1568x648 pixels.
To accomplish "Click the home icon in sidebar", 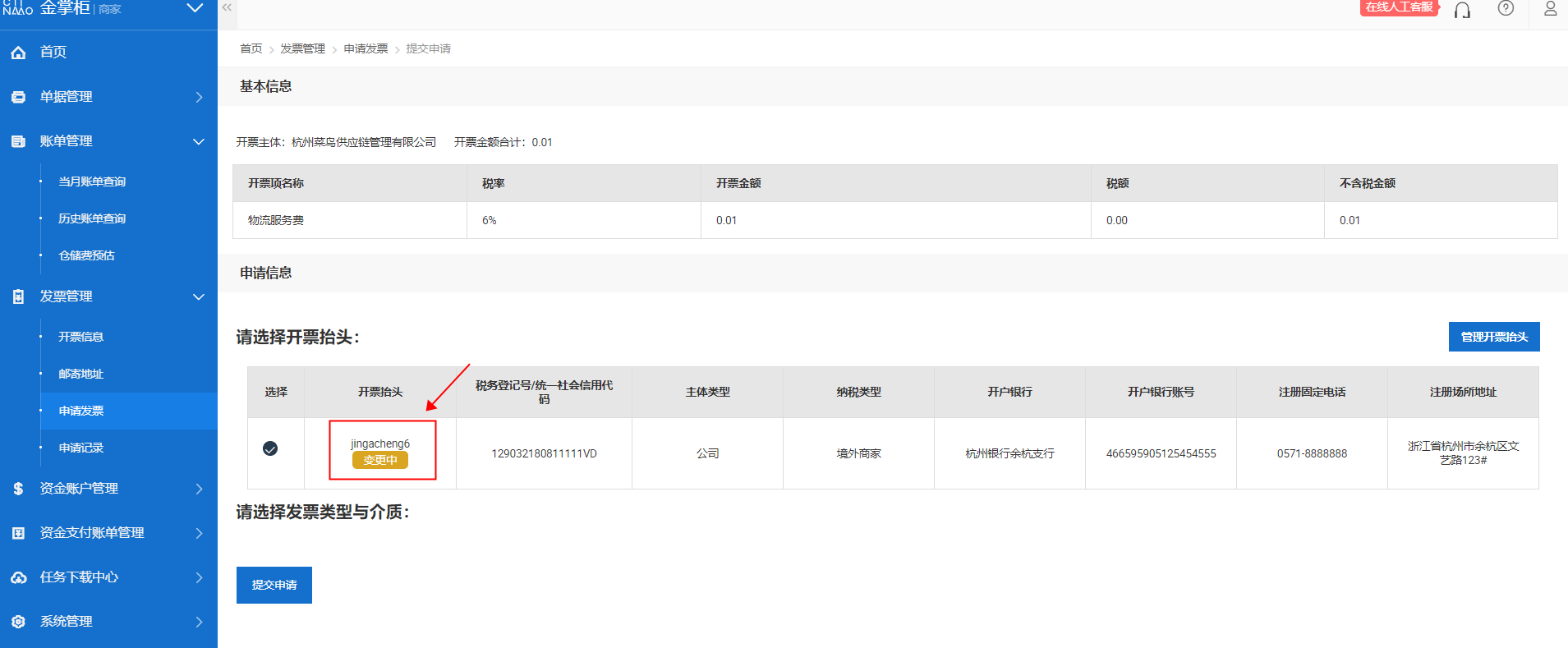I will click(x=18, y=53).
